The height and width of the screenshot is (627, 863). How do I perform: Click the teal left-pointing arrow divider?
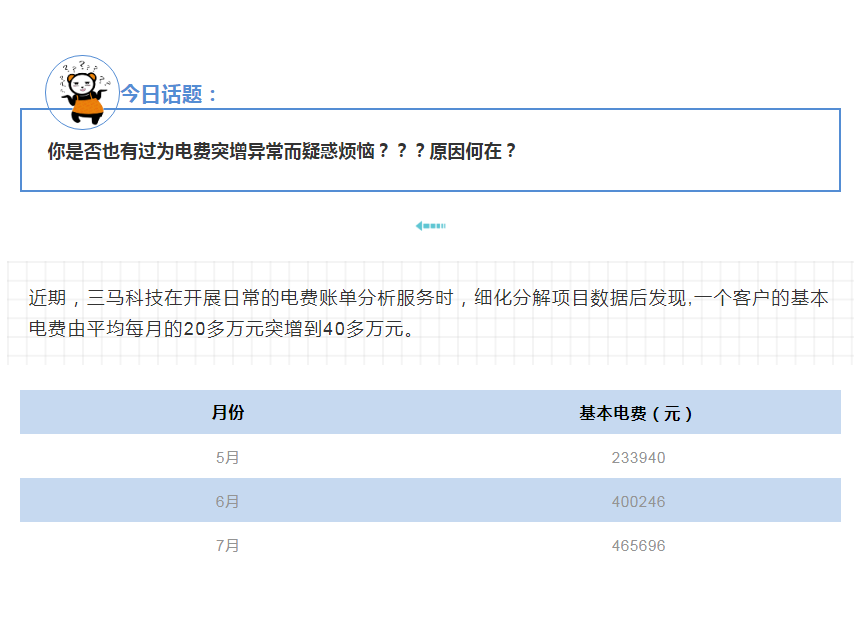pyautogui.click(x=430, y=226)
